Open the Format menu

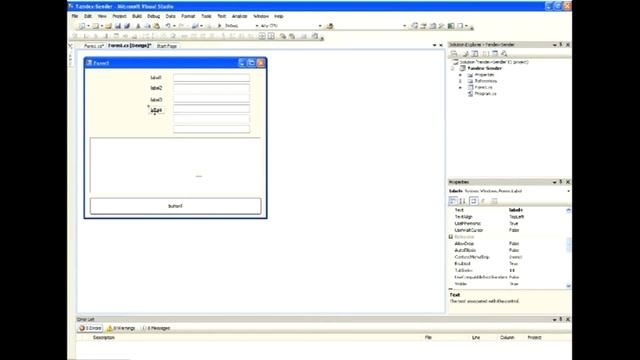[x=188, y=16]
